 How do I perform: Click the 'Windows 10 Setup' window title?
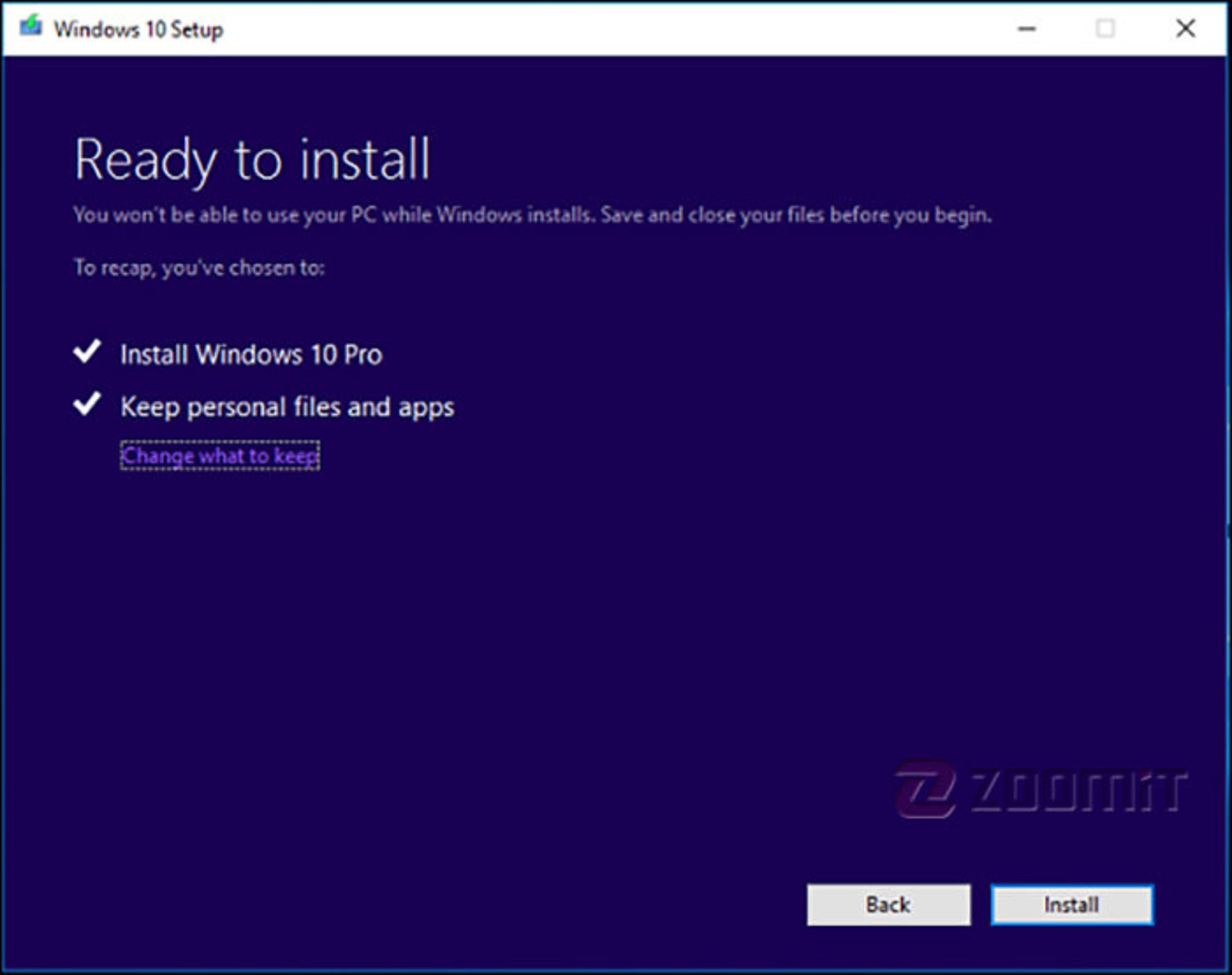139,30
